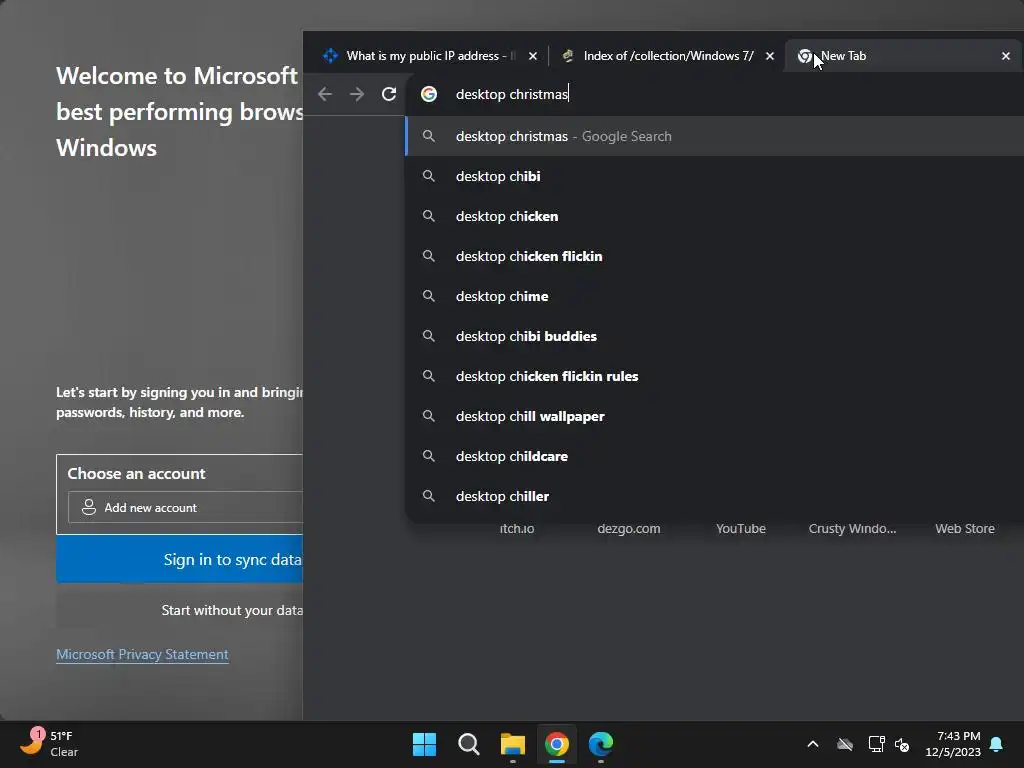Click the muted volume tray icon

[902, 744]
